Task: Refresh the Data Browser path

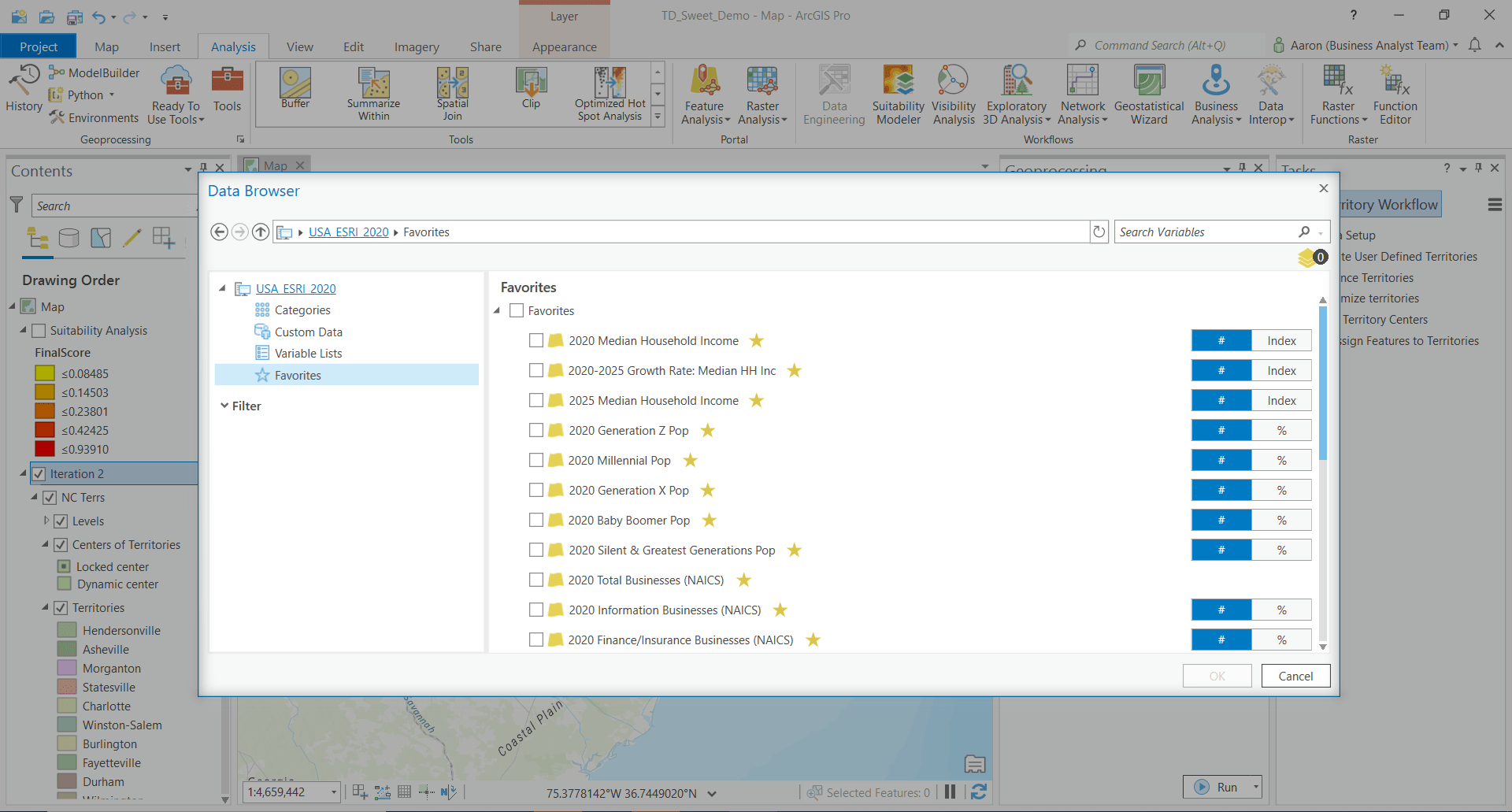Action: pos(1099,232)
